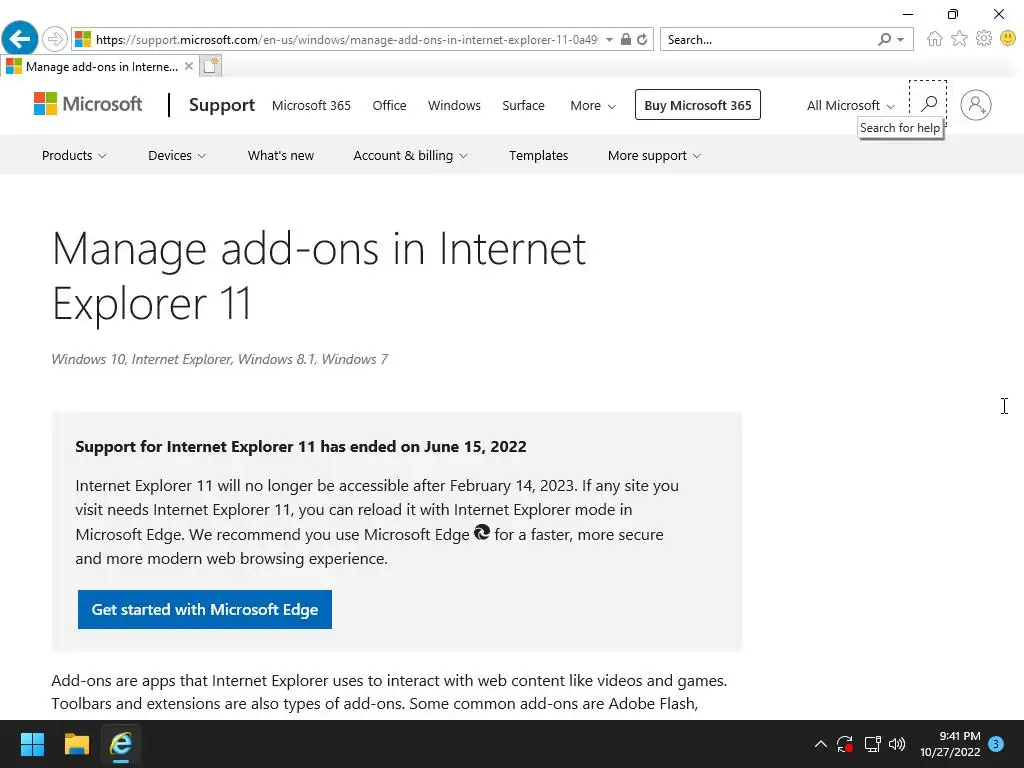Screen dimensions: 1024x768
Task: Click the Home icon in IE toolbar
Action: click(x=935, y=39)
